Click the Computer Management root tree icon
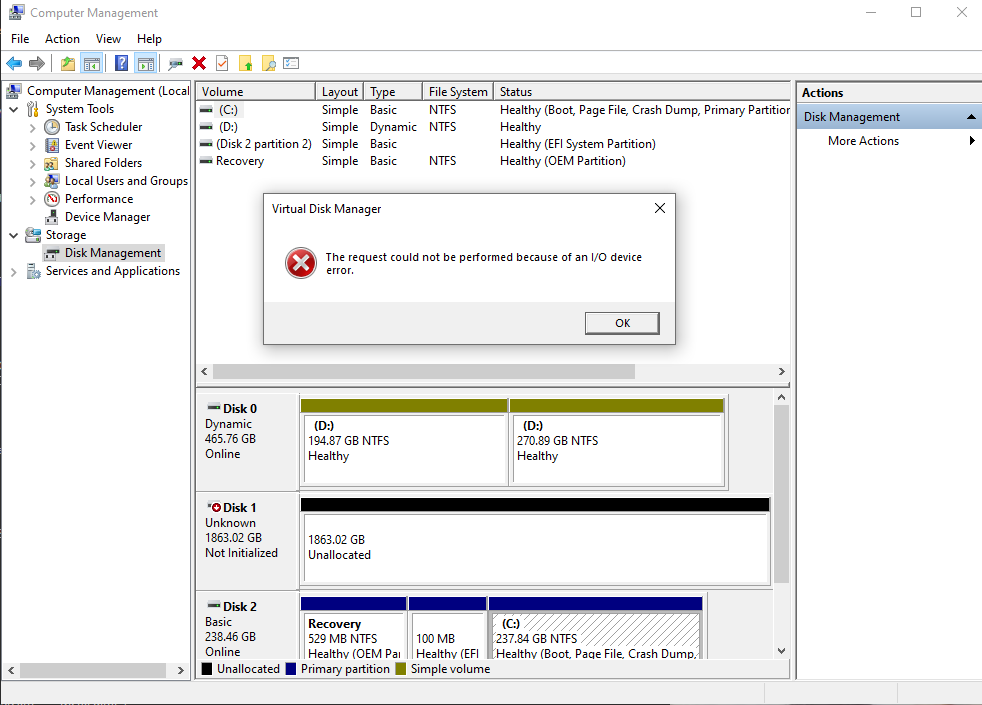 click(14, 91)
